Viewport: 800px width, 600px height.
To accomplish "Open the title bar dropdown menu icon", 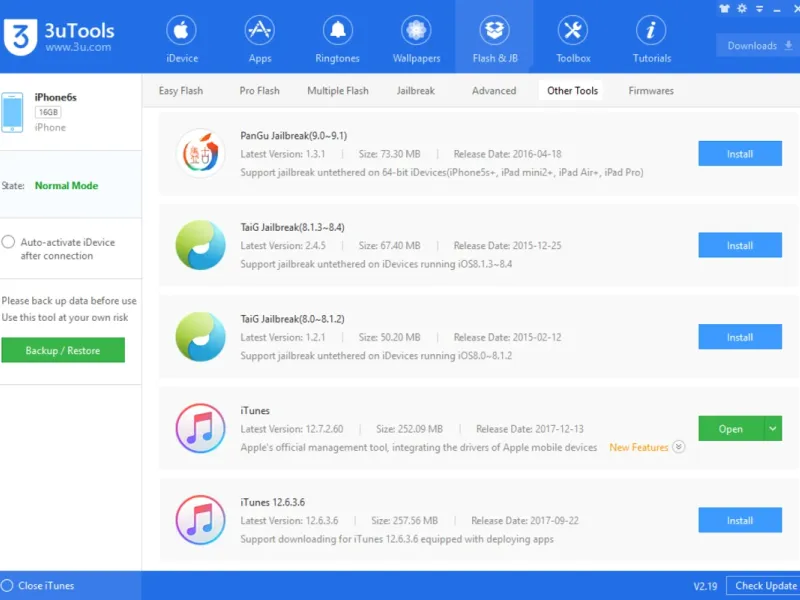I will coord(759,9).
